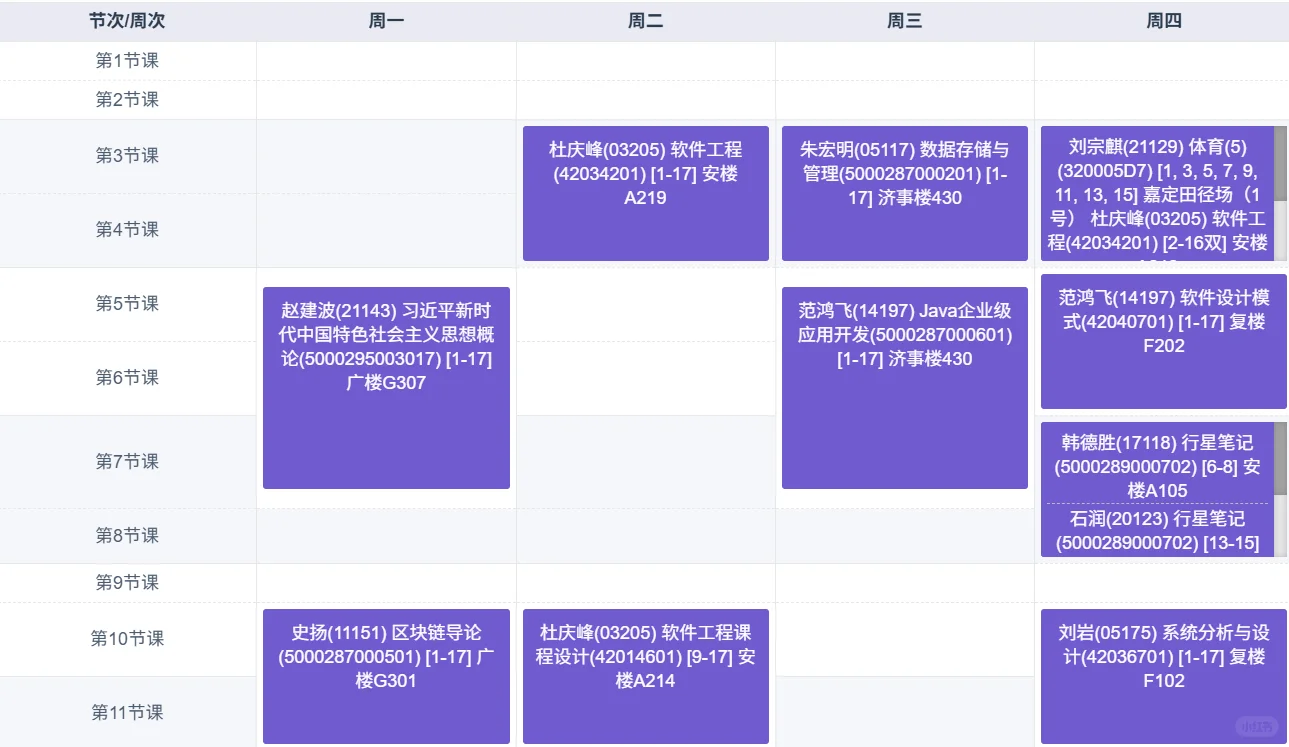Click the 周一 column header
The width and height of the screenshot is (1289, 747).
click(386, 20)
